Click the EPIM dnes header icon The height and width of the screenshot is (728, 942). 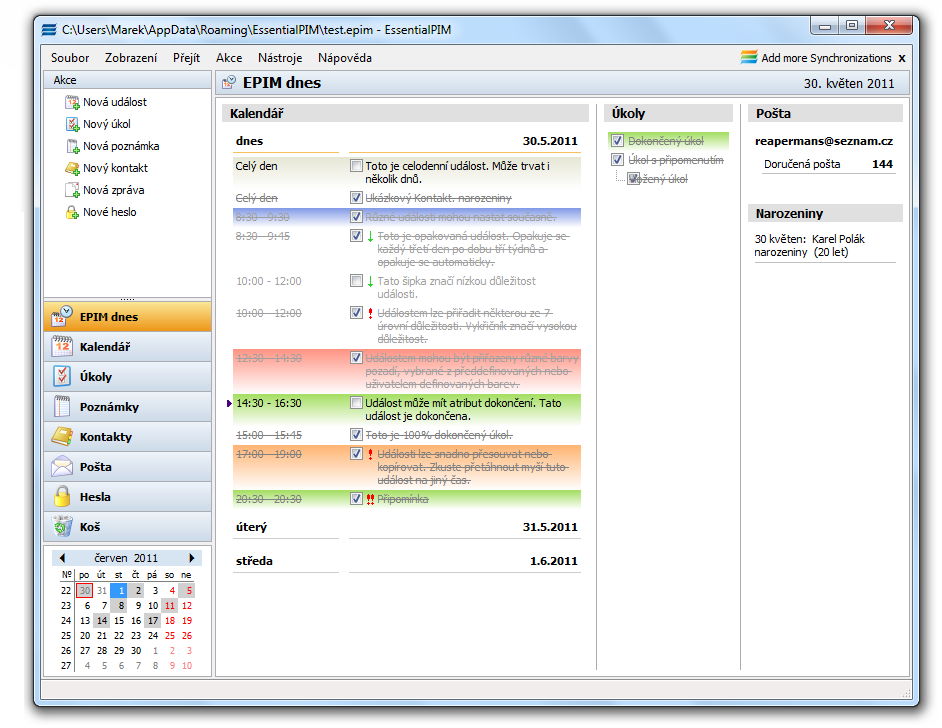tap(229, 82)
